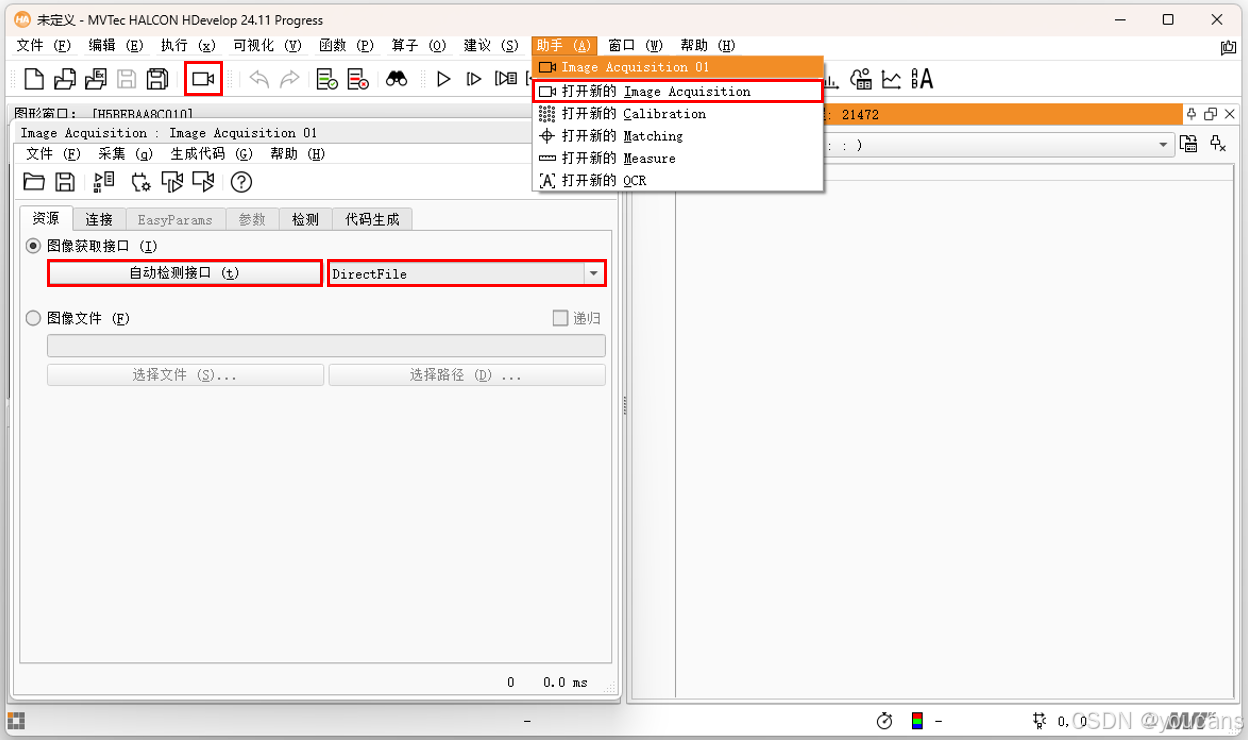Switch to the 代码生成 tab

(372, 219)
